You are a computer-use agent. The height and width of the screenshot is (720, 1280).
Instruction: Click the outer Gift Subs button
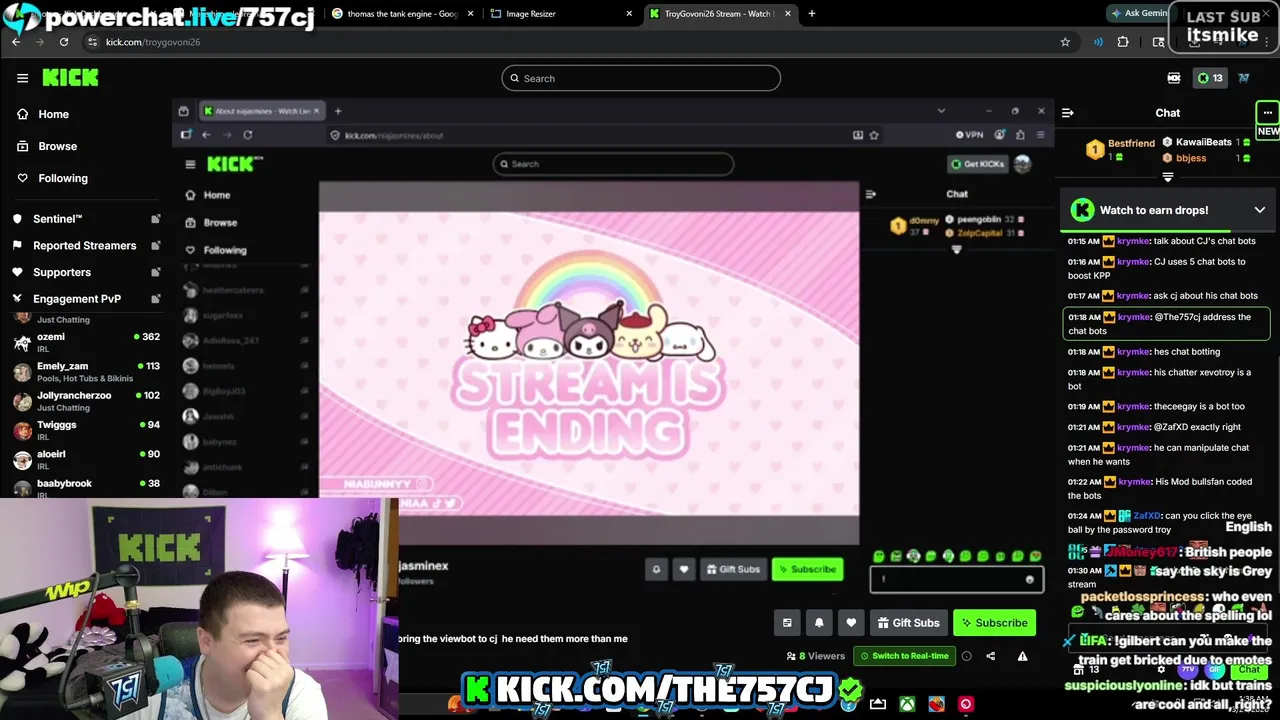[907, 623]
